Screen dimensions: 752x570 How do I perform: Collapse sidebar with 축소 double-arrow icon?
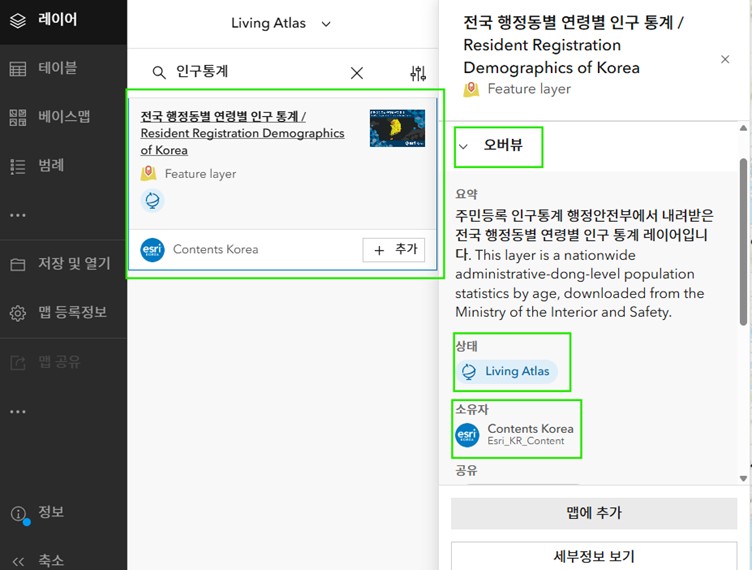[18, 561]
